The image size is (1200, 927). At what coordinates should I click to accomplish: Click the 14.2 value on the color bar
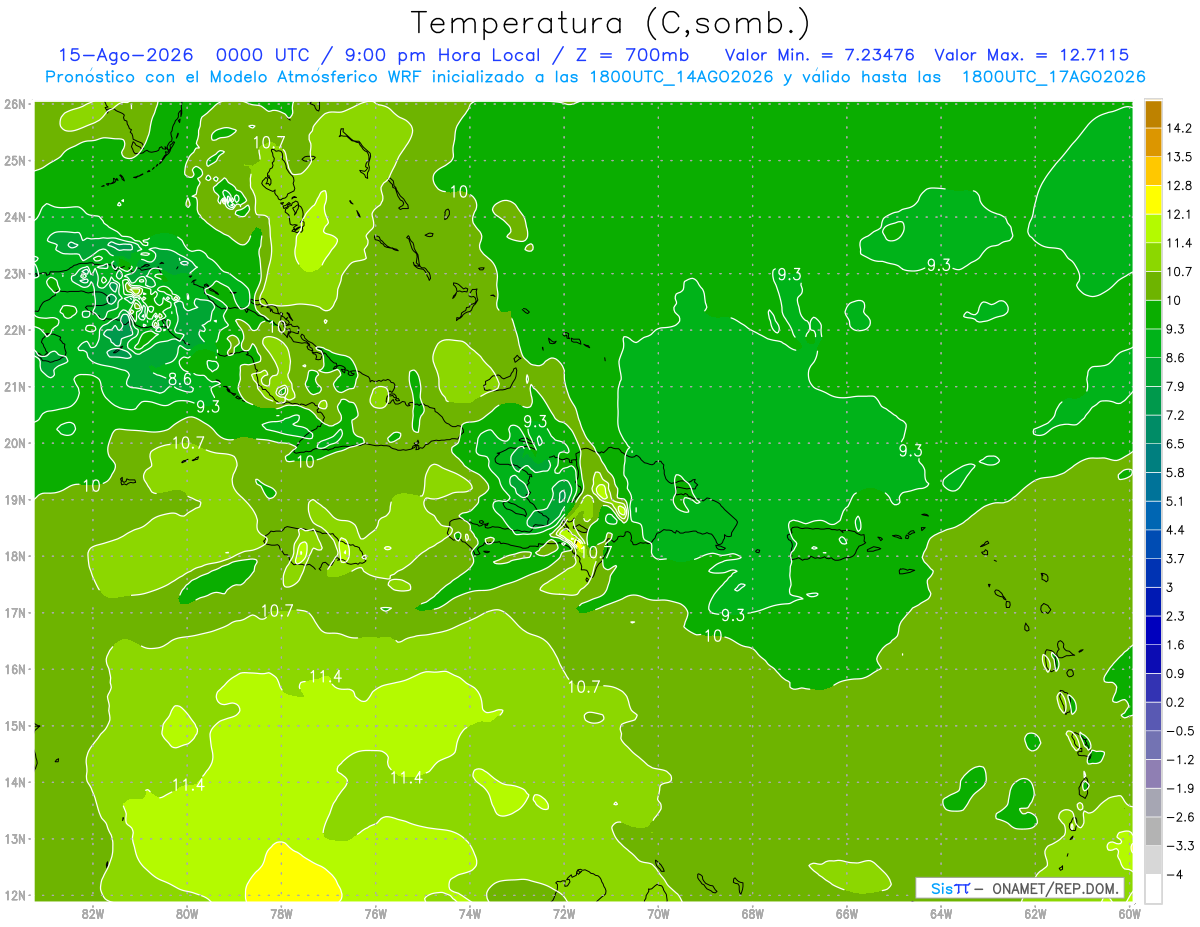(x=1178, y=128)
